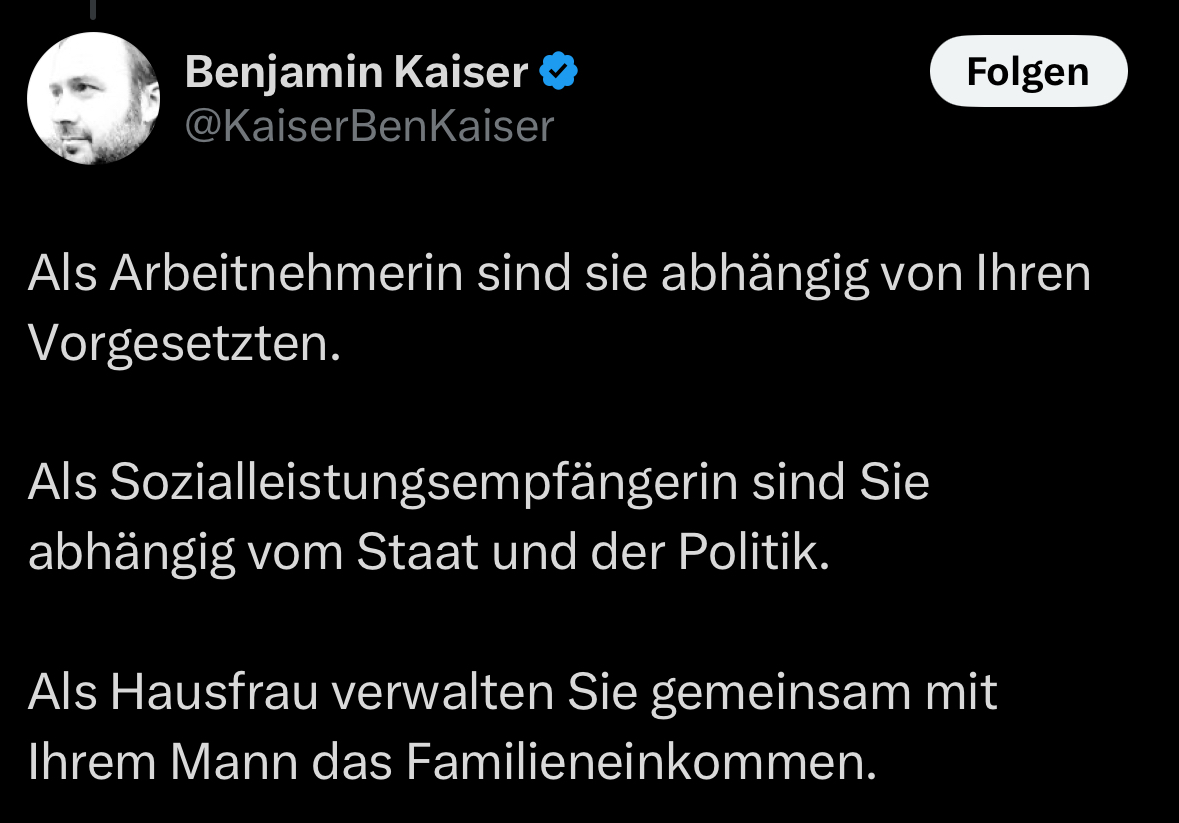Click Benjamin Kaiser's profile picture
The image size is (1179, 823).
(93, 98)
